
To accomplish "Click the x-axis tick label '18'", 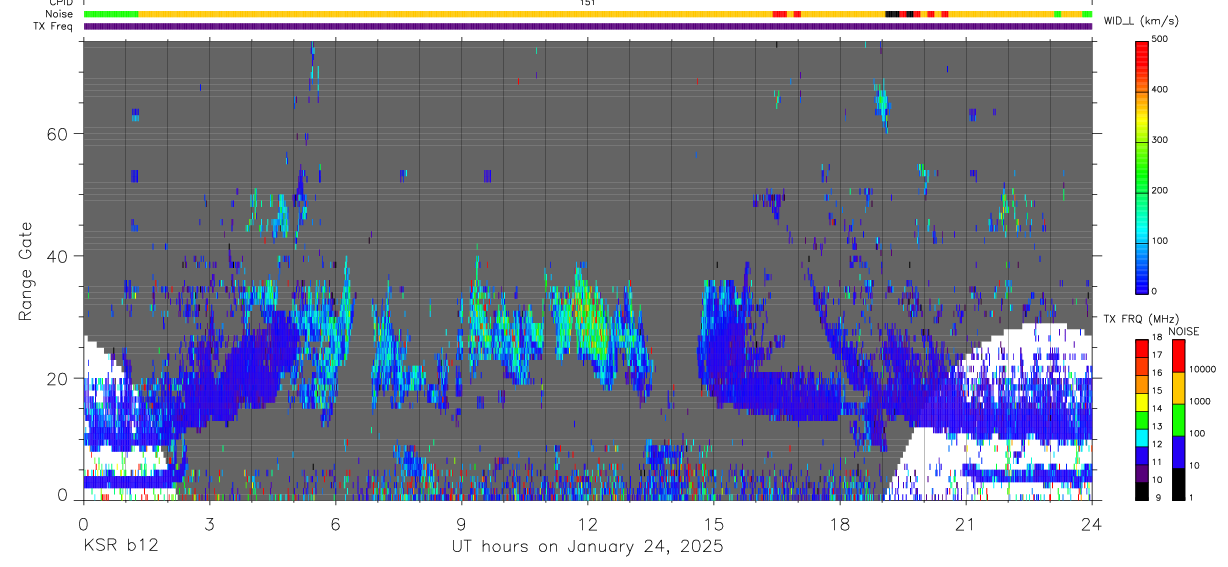I will pos(840,523).
